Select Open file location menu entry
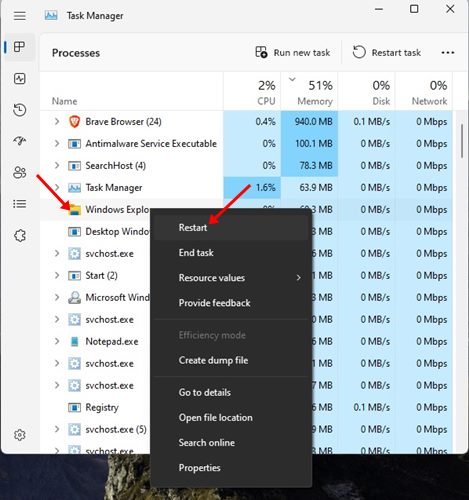 pos(231,417)
